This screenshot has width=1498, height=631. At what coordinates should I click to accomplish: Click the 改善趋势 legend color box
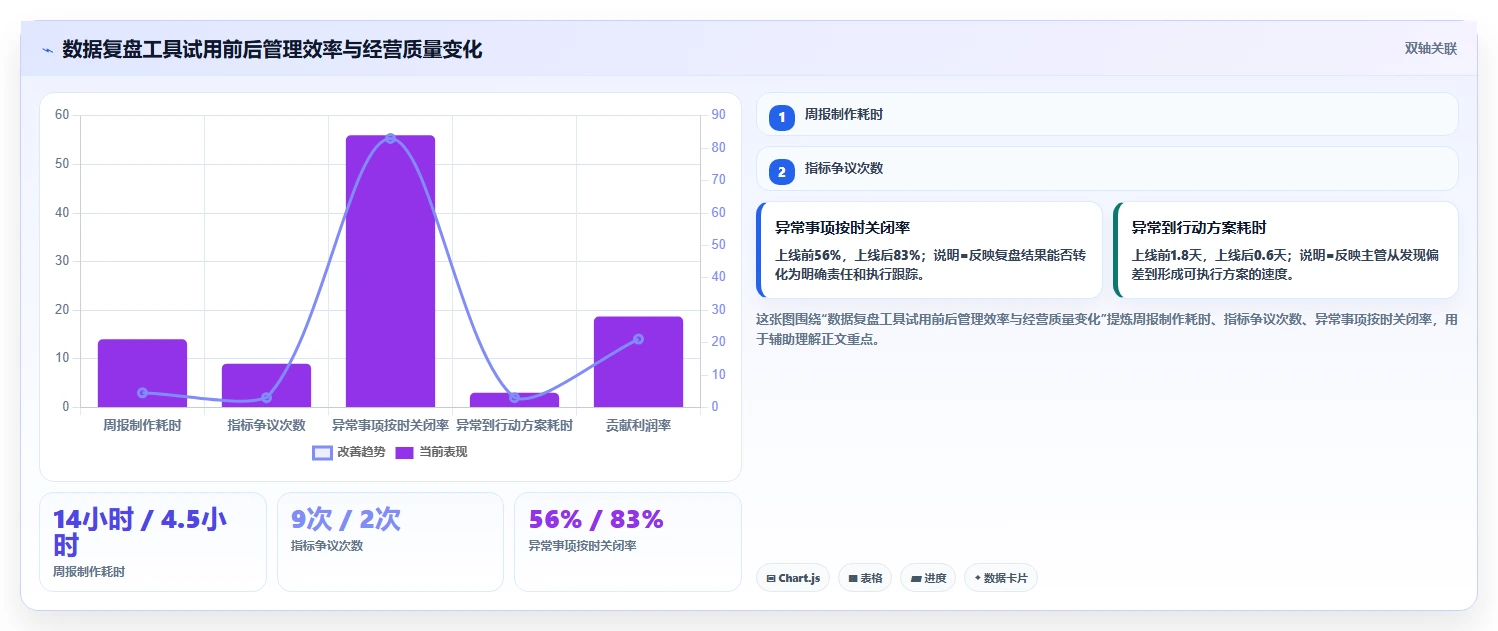(x=322, y=452)
